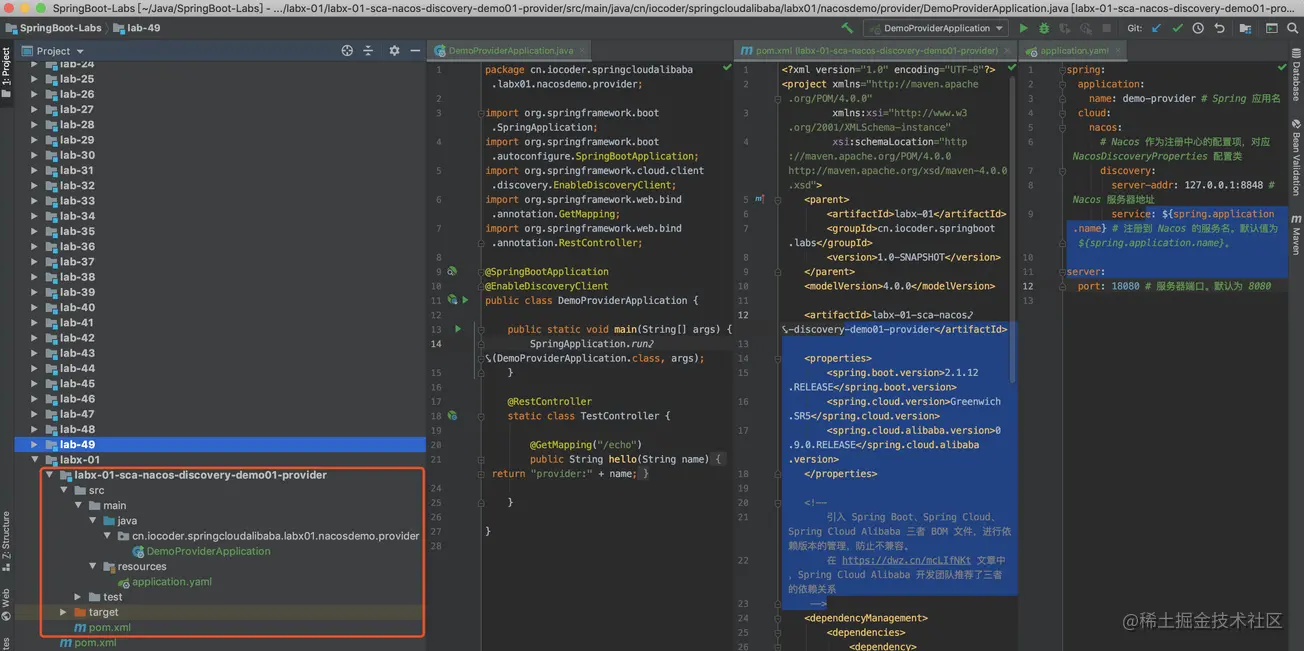Click the Git update project arrow
This screenshot has height=651, width=1304.
click(x=1157, y=28)
